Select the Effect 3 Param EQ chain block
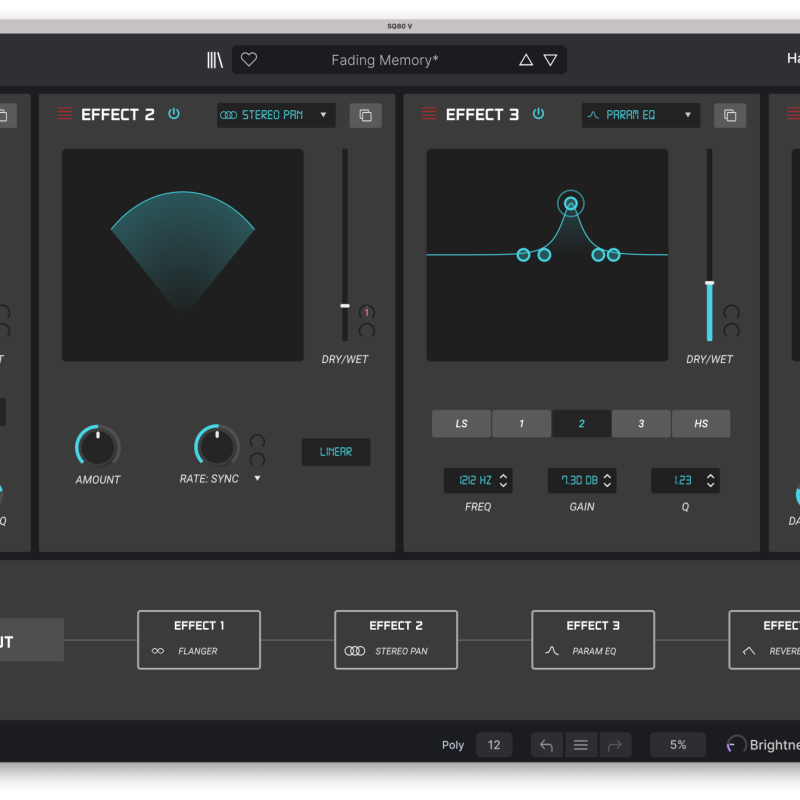Image resolution: width=800 pixels, height=800 pixels. pyautogui.click(x=593, y=640)
